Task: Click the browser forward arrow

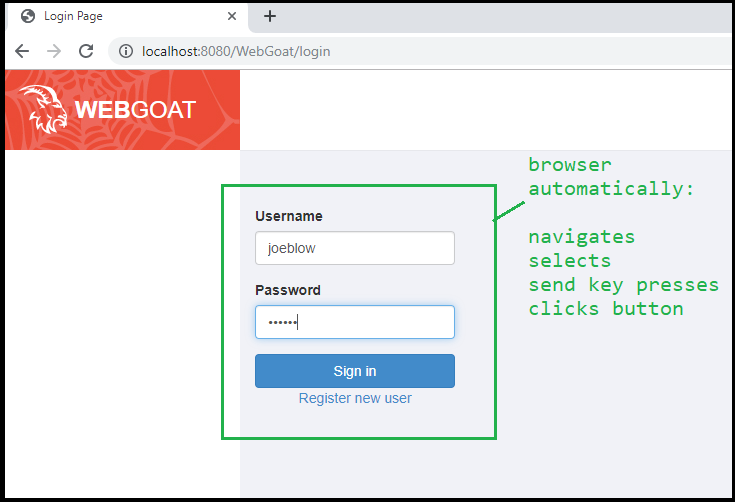Action: [54, 51]
